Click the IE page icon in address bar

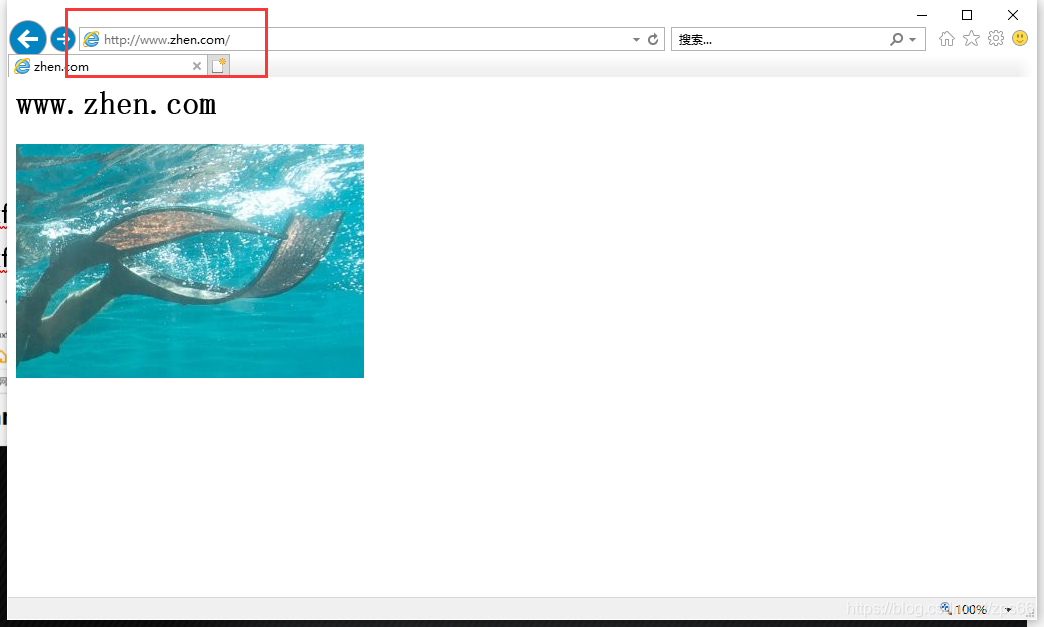91,39
